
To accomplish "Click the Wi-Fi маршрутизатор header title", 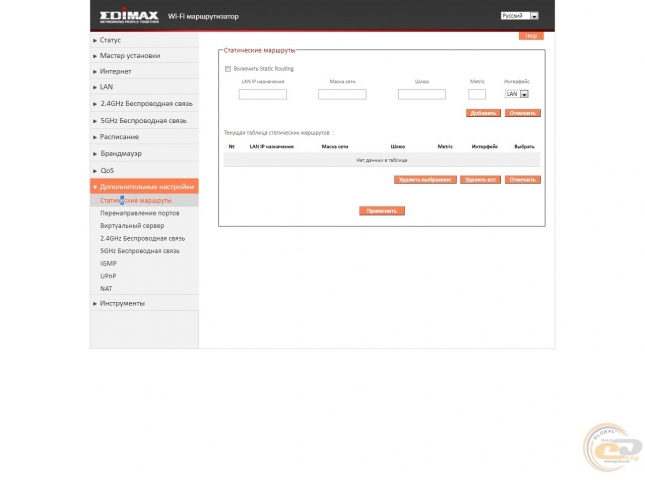I will coord(203,16).
